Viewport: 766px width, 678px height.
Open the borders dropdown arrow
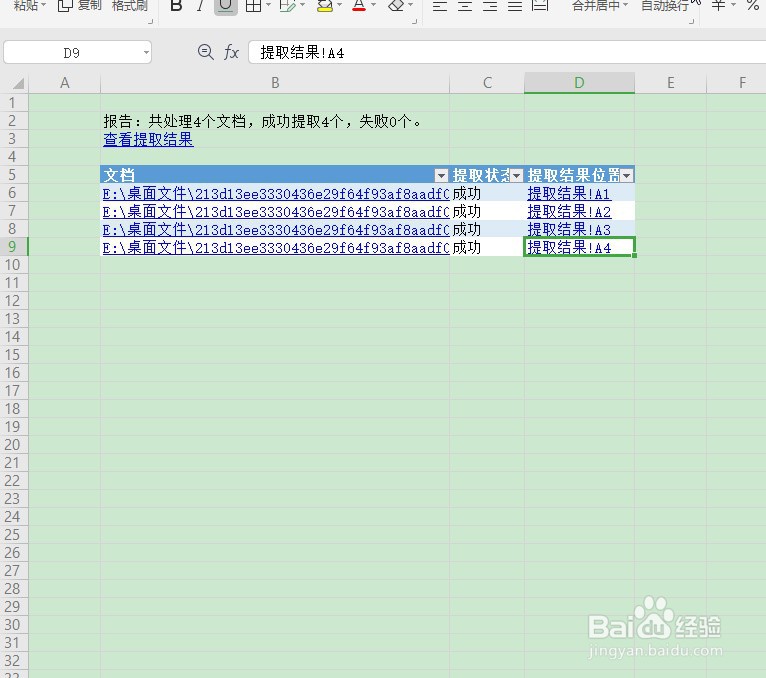coord(268,5)
